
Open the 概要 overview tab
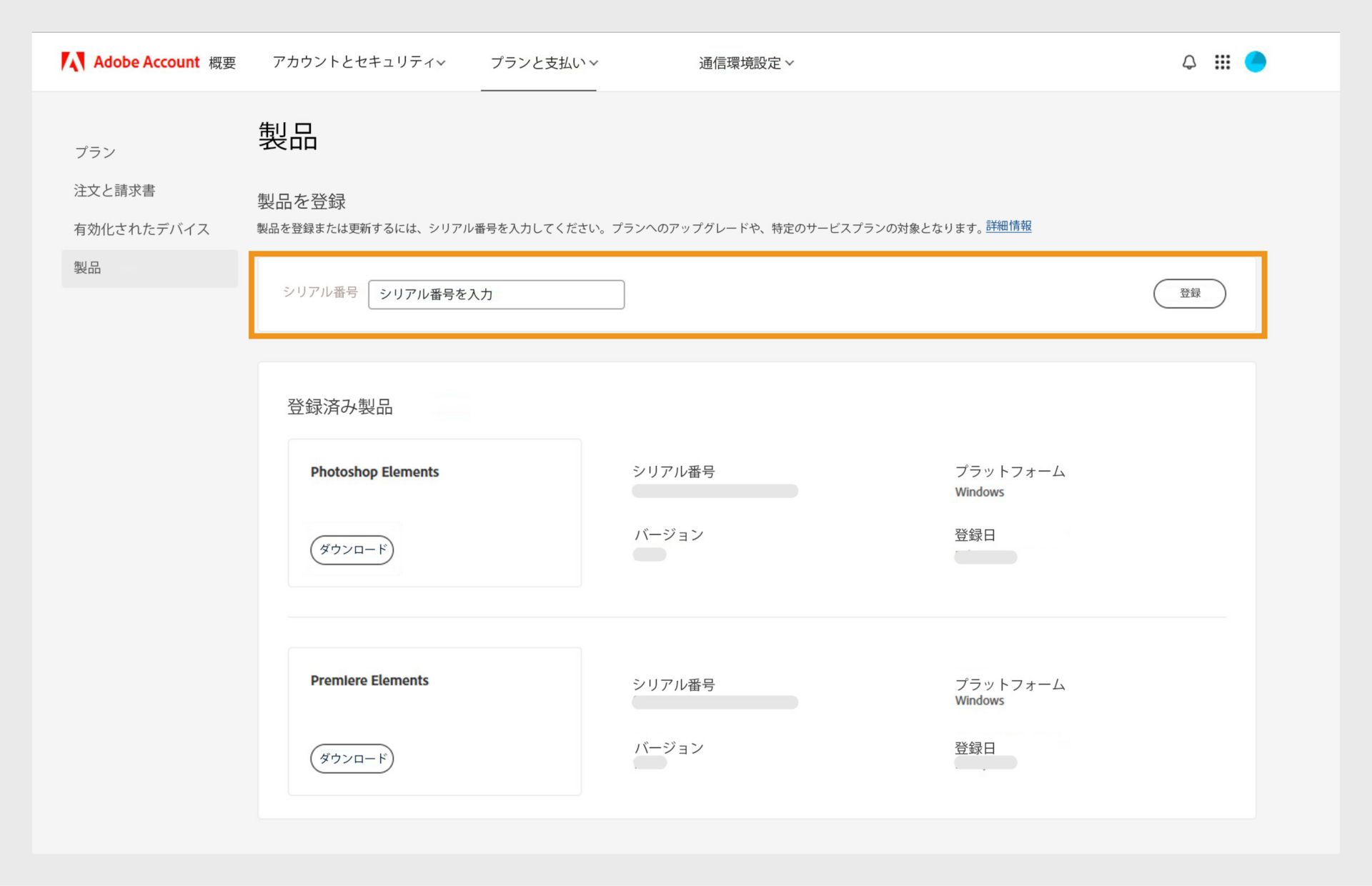222,63
